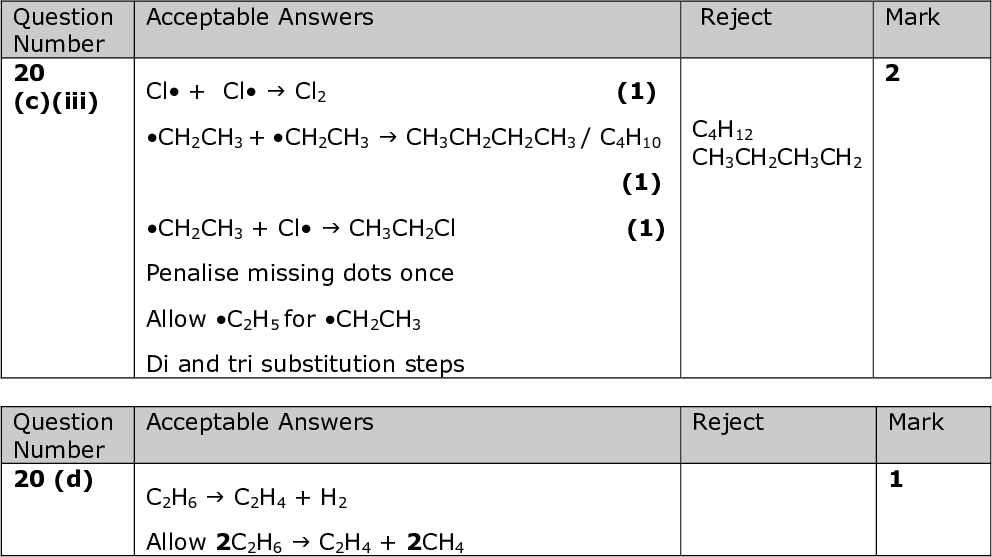Click the (1) beside the Cl2 equation
Viewport: 992px width, 557px height.
pyautogui.click(x=636, y=93)
